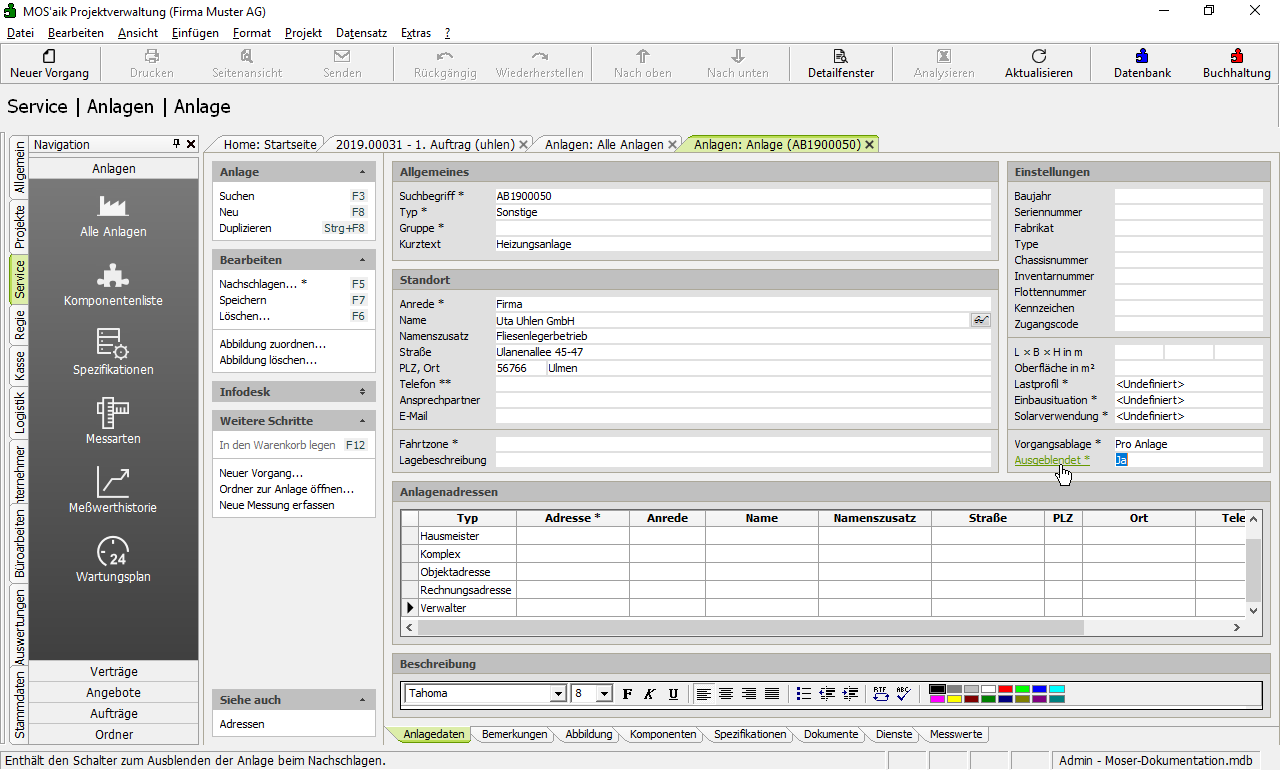Collapse the Siehe auch section
1280x770 pixels.
coord(294,700)
